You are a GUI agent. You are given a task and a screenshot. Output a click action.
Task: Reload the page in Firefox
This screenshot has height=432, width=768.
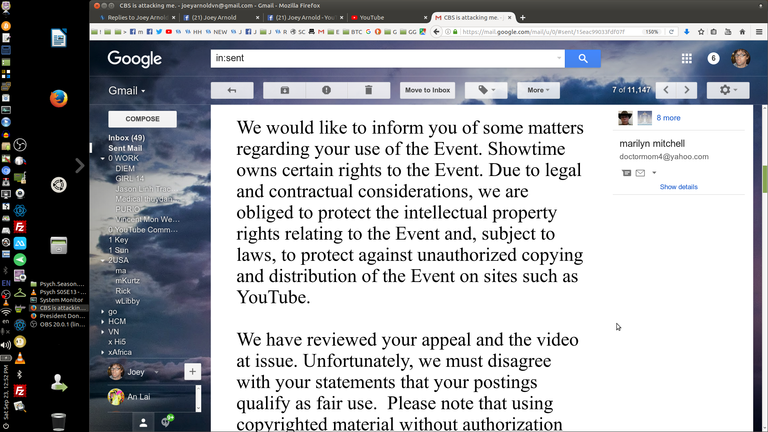click(x=672, y=32)
